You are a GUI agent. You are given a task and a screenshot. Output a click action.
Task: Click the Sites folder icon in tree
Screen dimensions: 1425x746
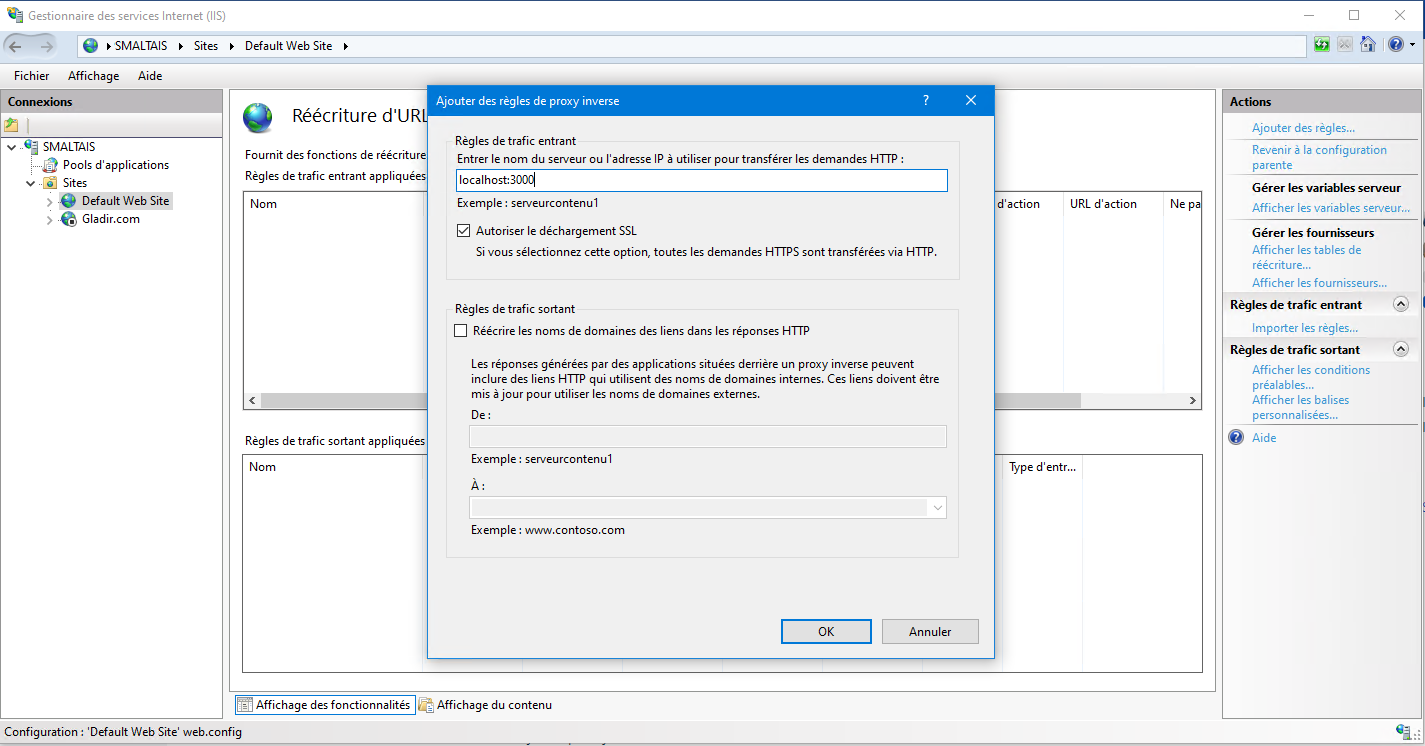(50, 183)
